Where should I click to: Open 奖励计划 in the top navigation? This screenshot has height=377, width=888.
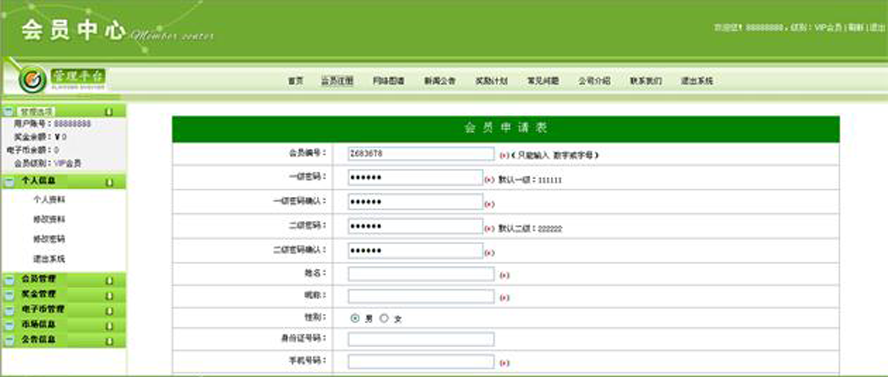(x=492, y=81)
